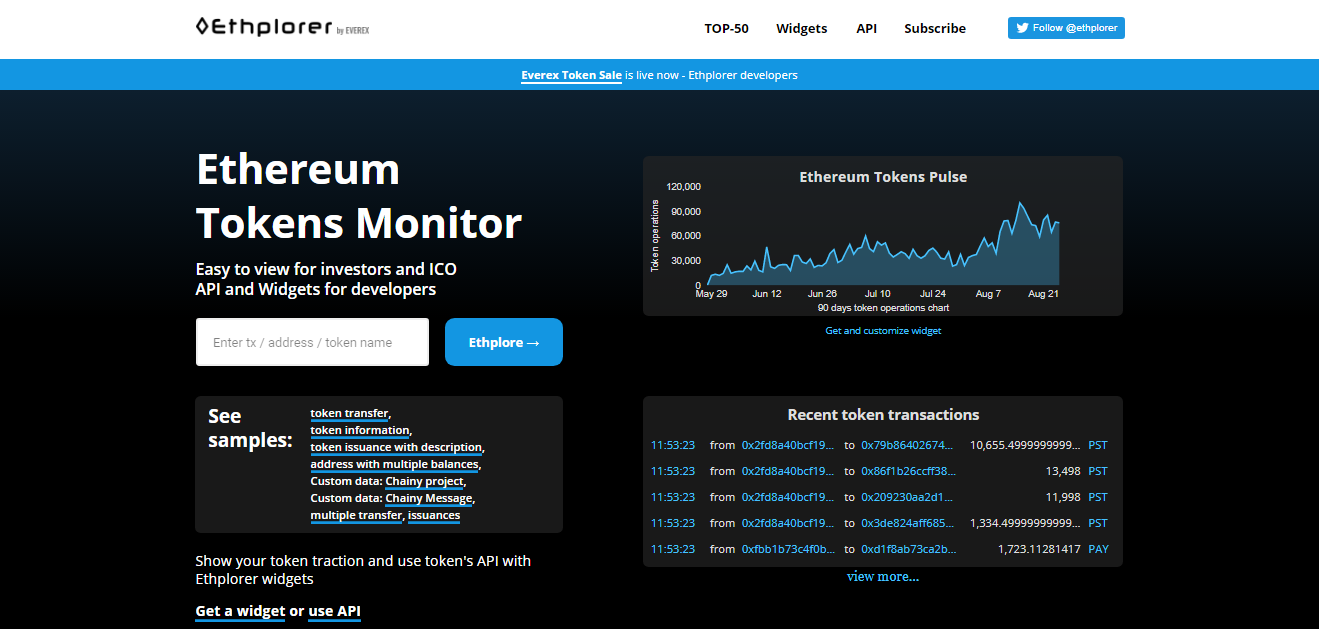
Task: Click the Ethereum Tokens Pulse chart area
Action: click(x=883, y=236)
